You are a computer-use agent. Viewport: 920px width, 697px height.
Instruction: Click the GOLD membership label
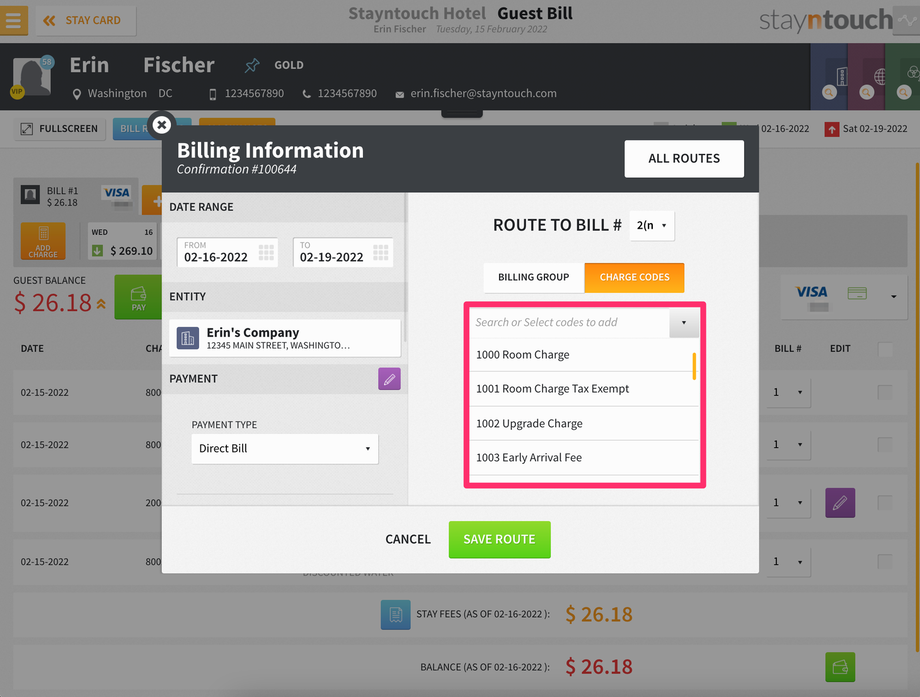coord(289,65)
